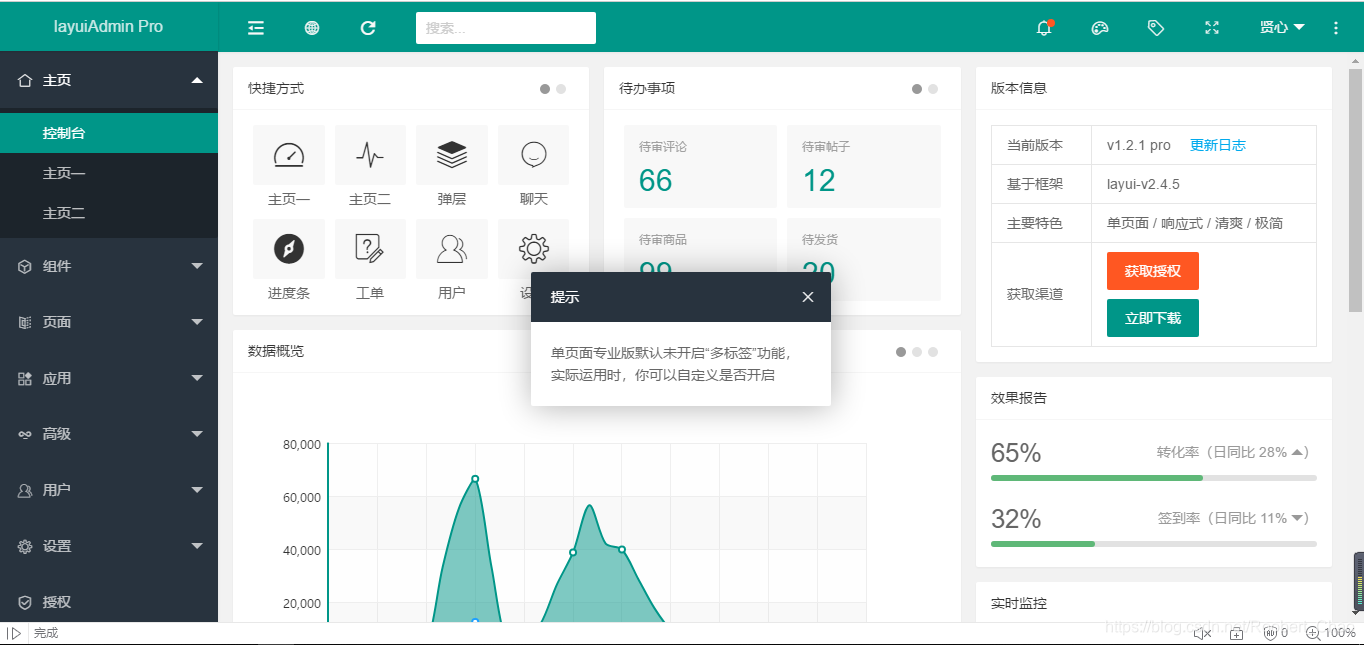
Task: Click the 待发货 card
Action: 864,245
